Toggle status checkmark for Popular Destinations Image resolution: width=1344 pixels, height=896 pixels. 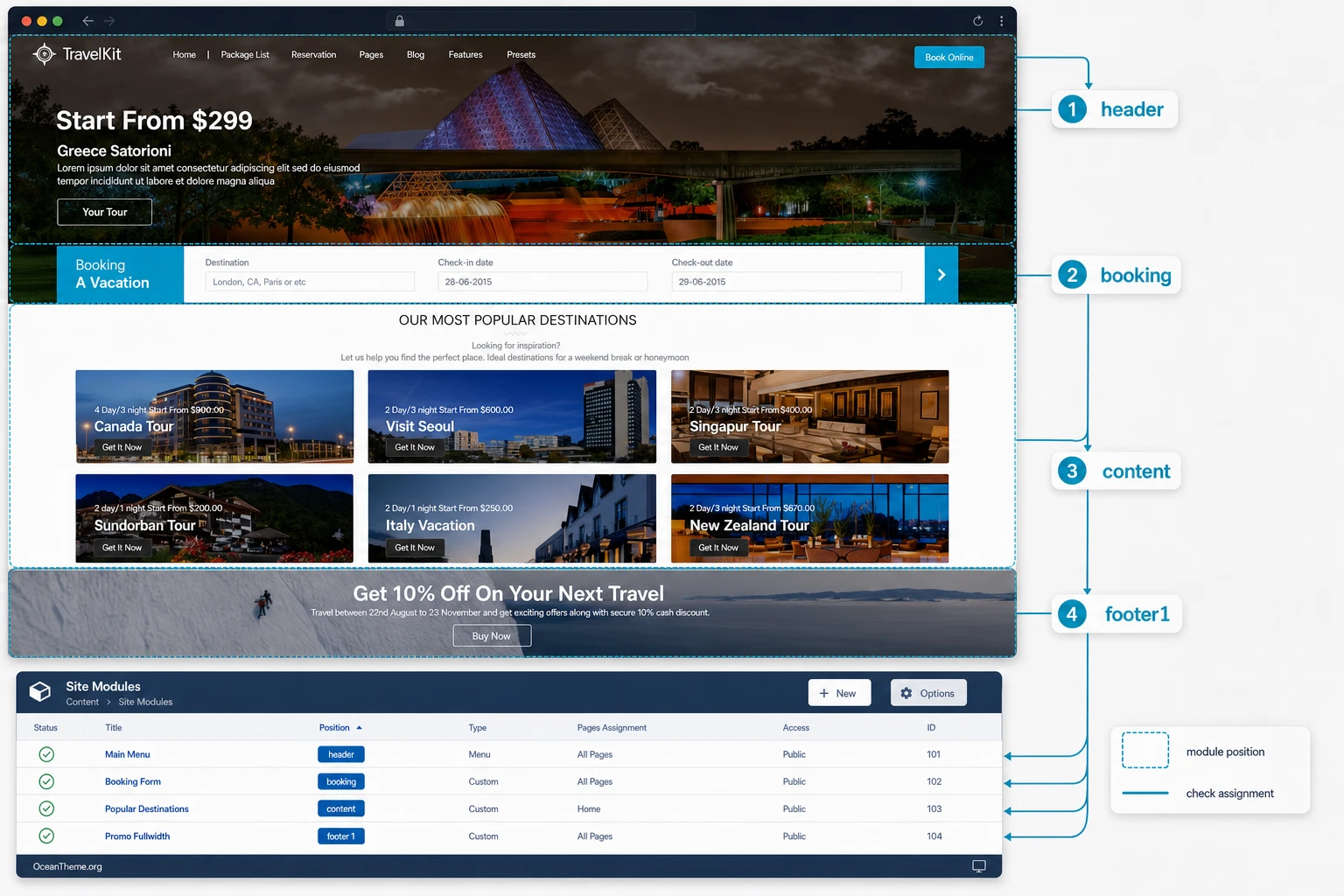point(46,808)
